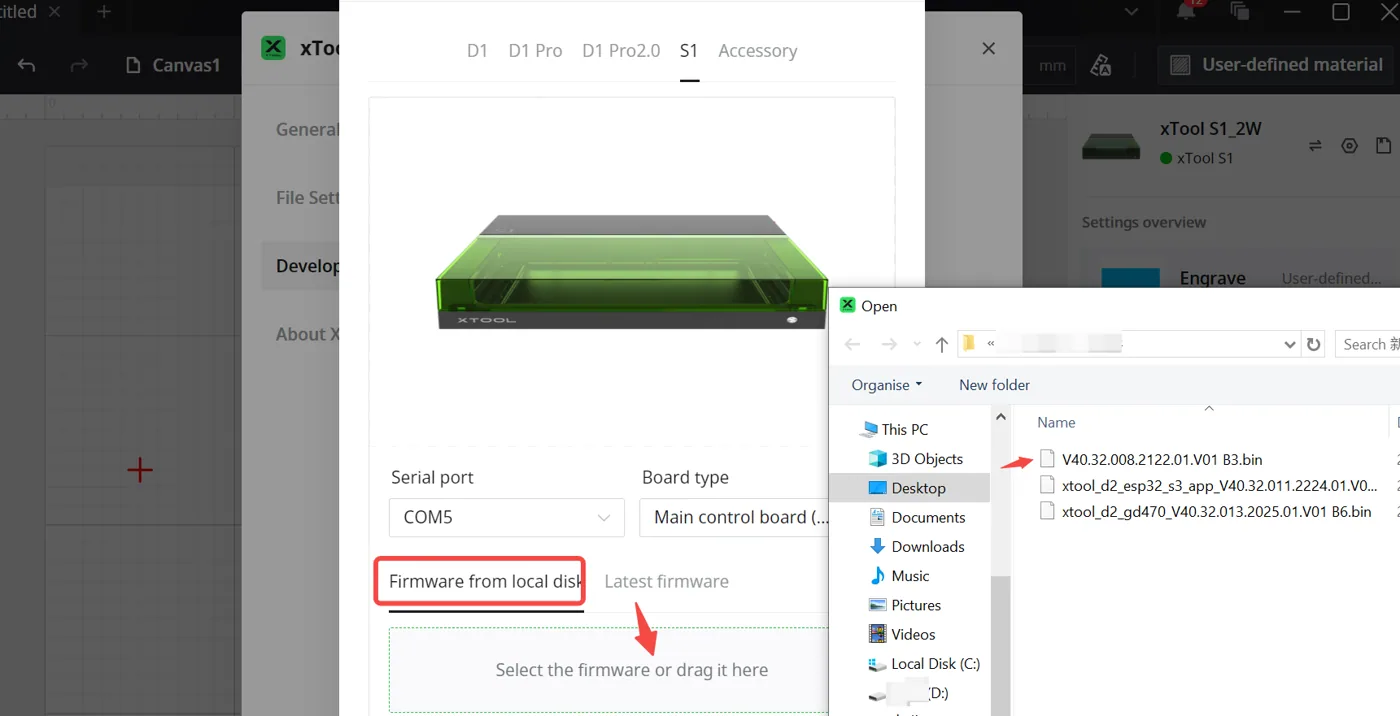Viewport: 1400px width, 716px height.
Task: Click New folder in Open dialog
Action: (x=994, y=385)
